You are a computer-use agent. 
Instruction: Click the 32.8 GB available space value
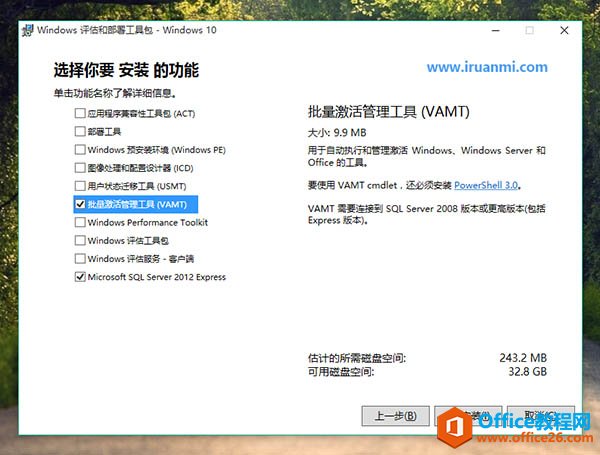pyautogui.click(x=527, y=371)
